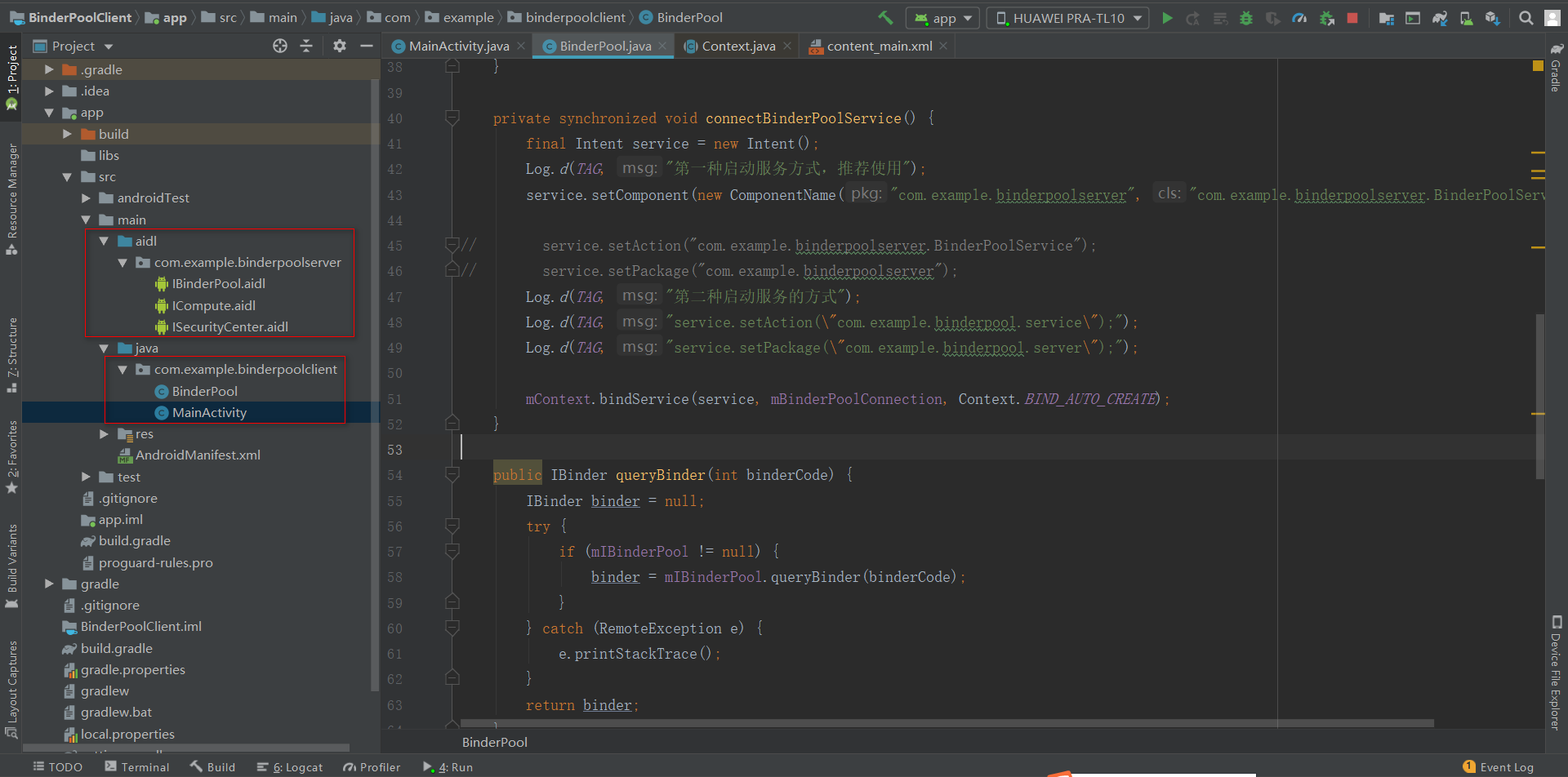Click the editor horizontal scrollbar
This screenshot has width=1568, height=777.
947,723
